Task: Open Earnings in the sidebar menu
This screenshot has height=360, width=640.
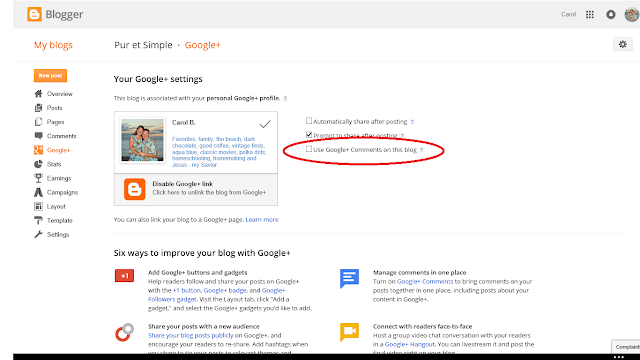Action: point(59,178)
